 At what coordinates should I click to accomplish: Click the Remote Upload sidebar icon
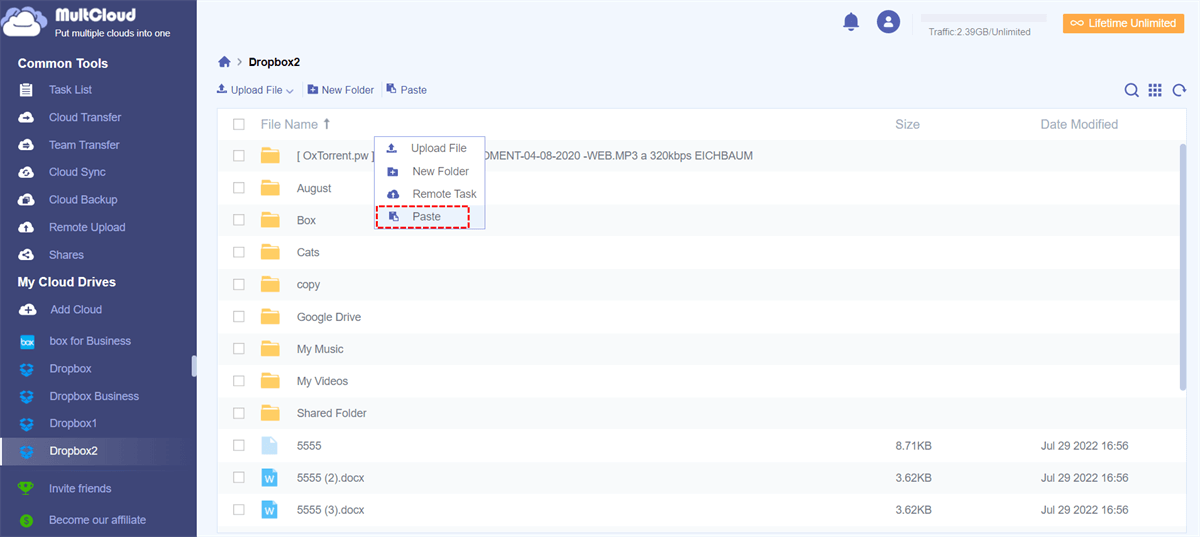(x=27, y=227)
